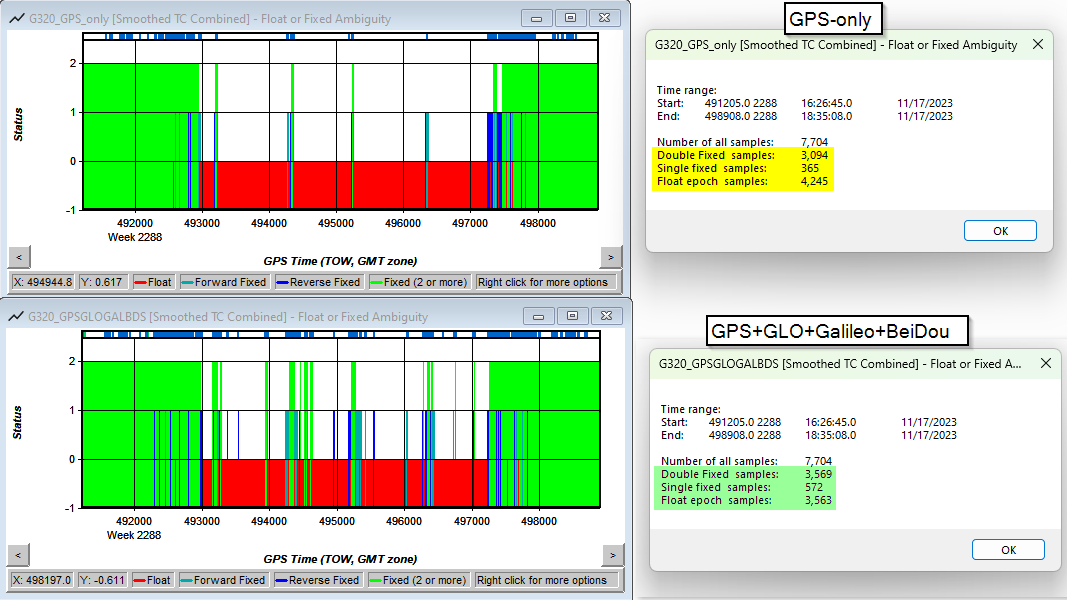This screenshot has height=600, width=1067.
Task: Click Single fixed samples value 365
Action: coord(810,168)
